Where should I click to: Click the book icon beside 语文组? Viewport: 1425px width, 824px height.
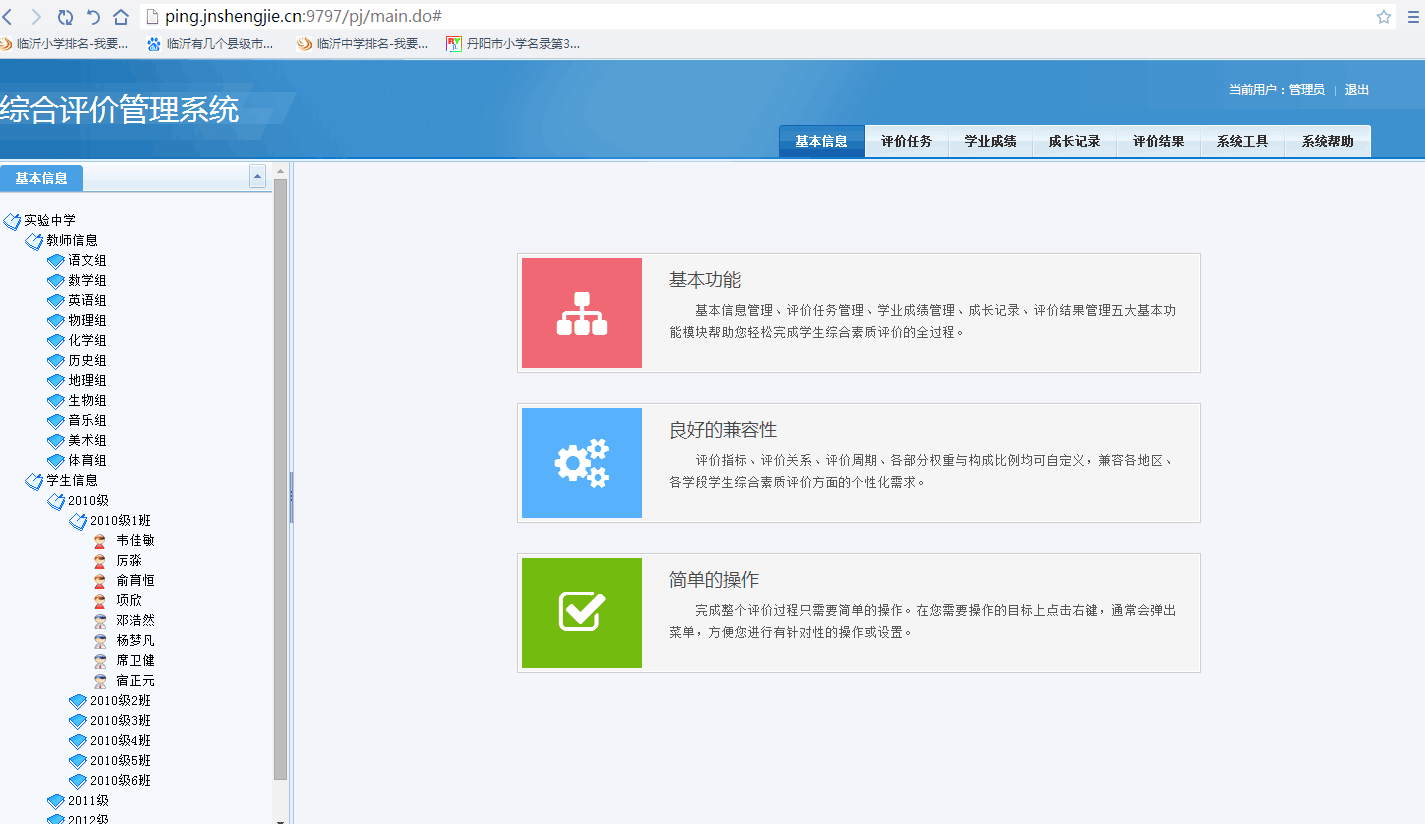tap(56, 261)
